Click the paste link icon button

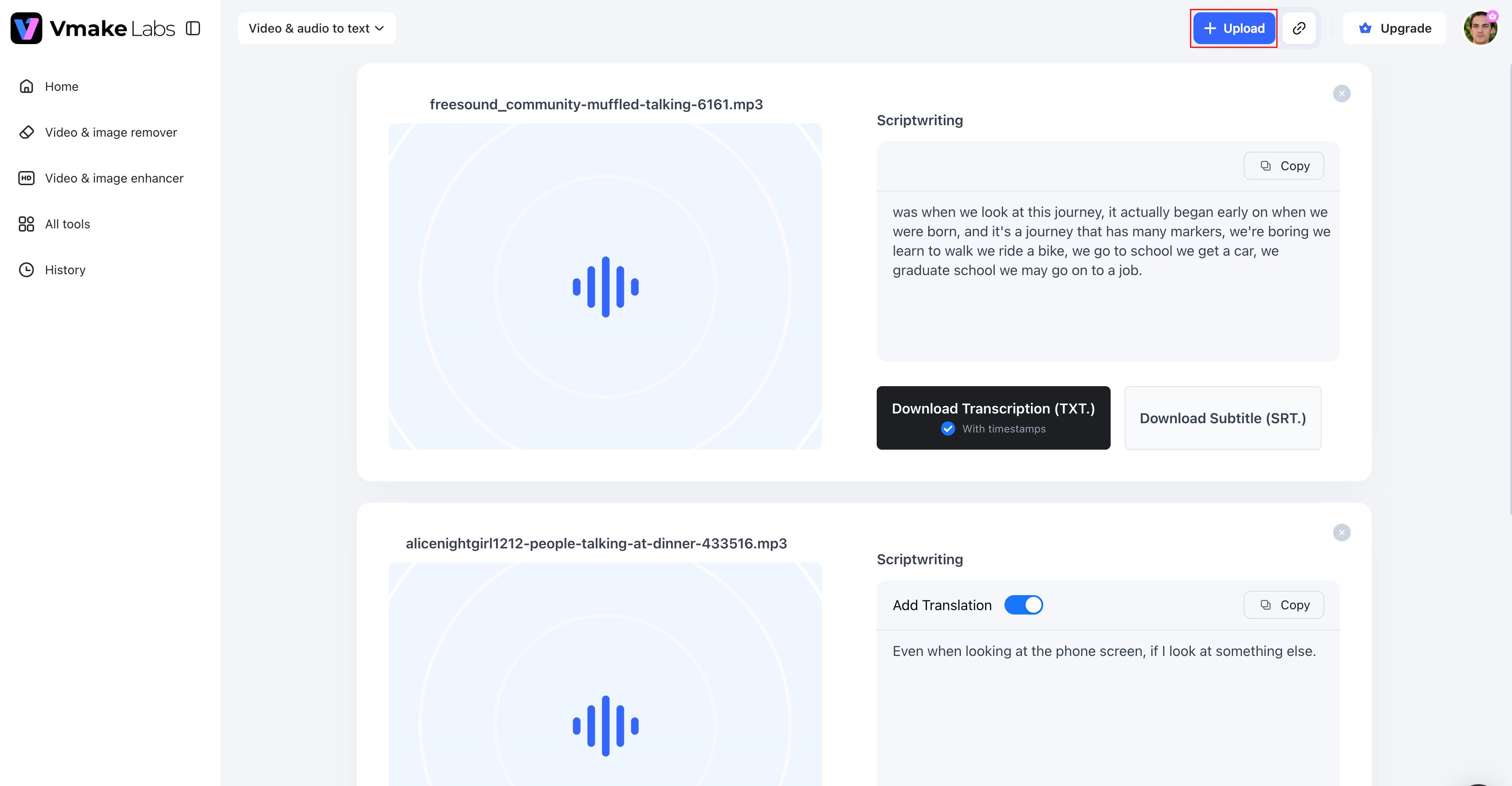pyautogui.click(x=1299, y=28)
